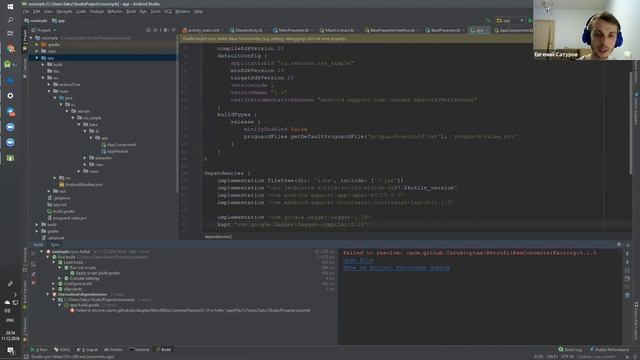Viewport: 640px width, 360px height.
Task: Expand the gradle folder in project tree
Action: coord(37,44)
